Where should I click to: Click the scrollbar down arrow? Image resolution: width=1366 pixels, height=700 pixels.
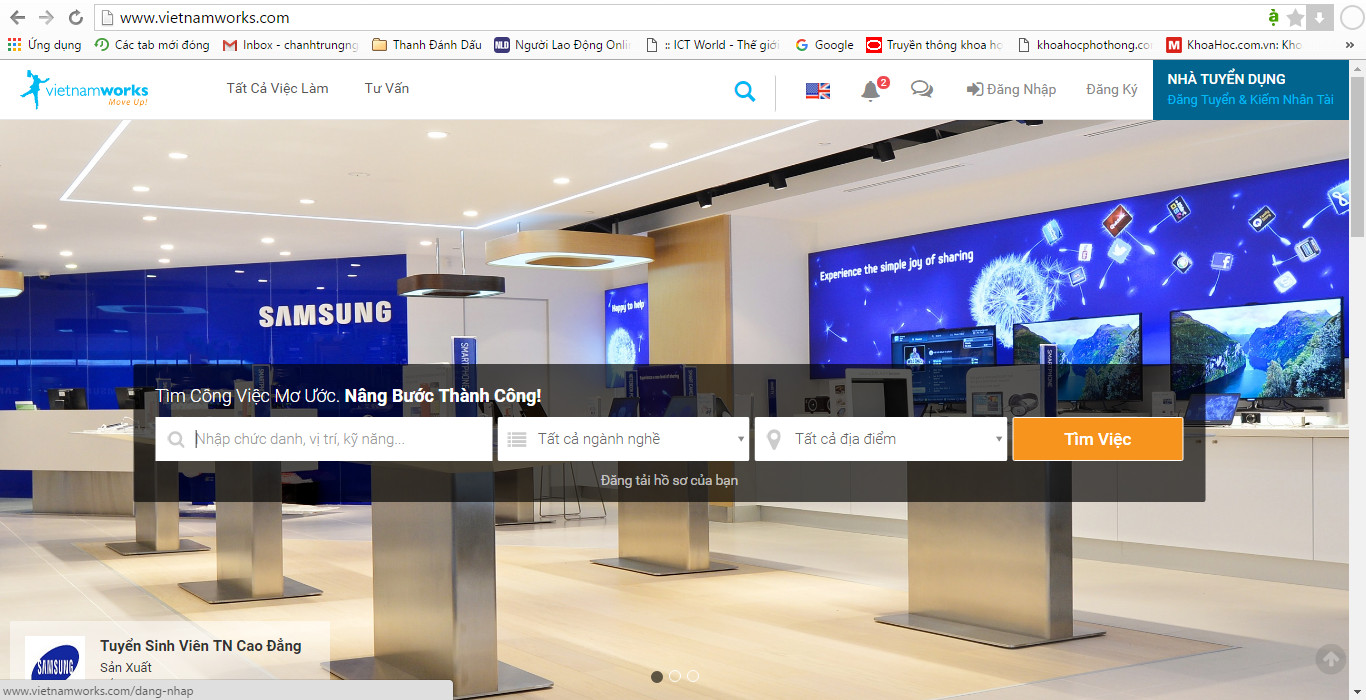1357,692
